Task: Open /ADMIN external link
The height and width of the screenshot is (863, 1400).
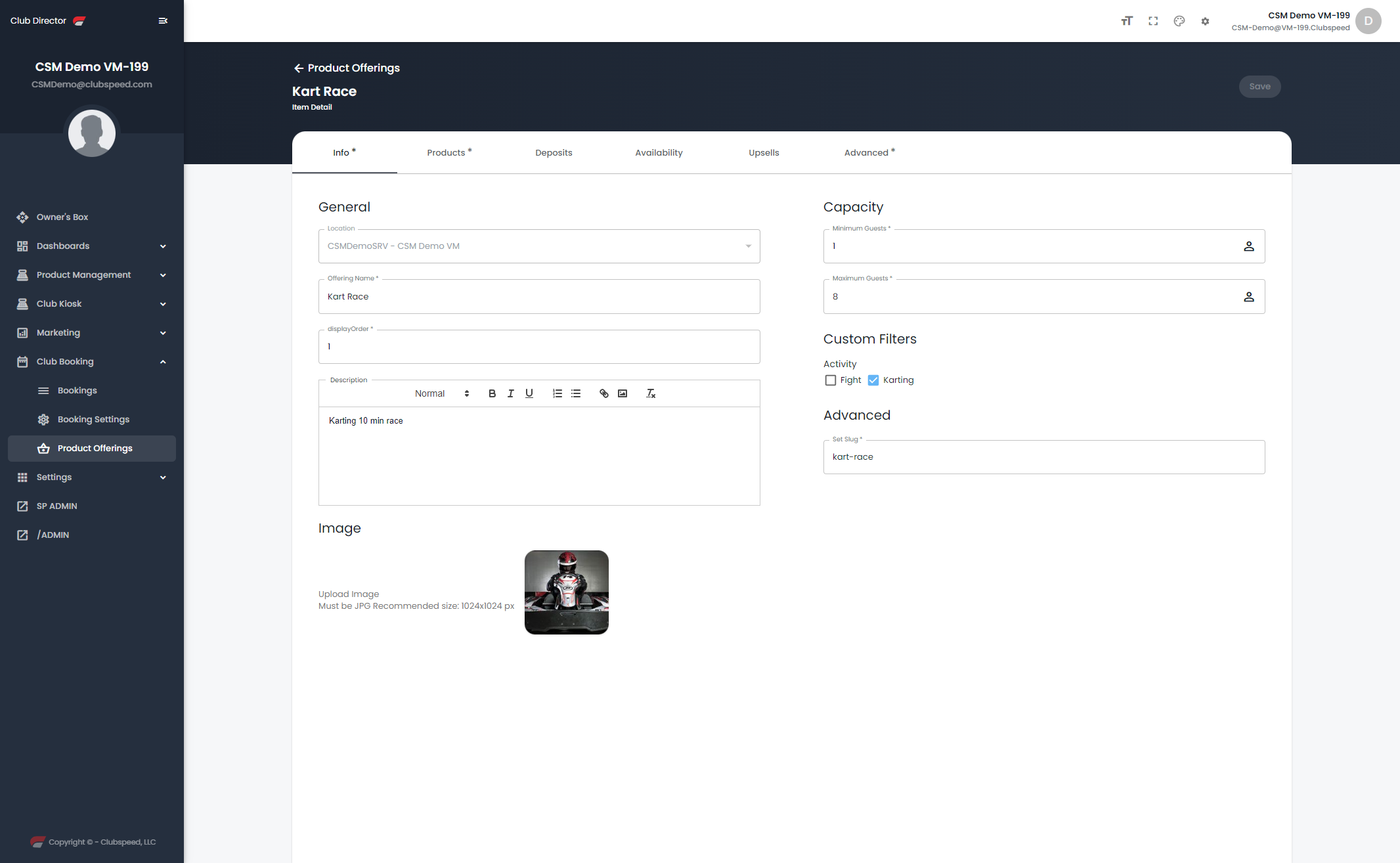Action: [92, 535]
